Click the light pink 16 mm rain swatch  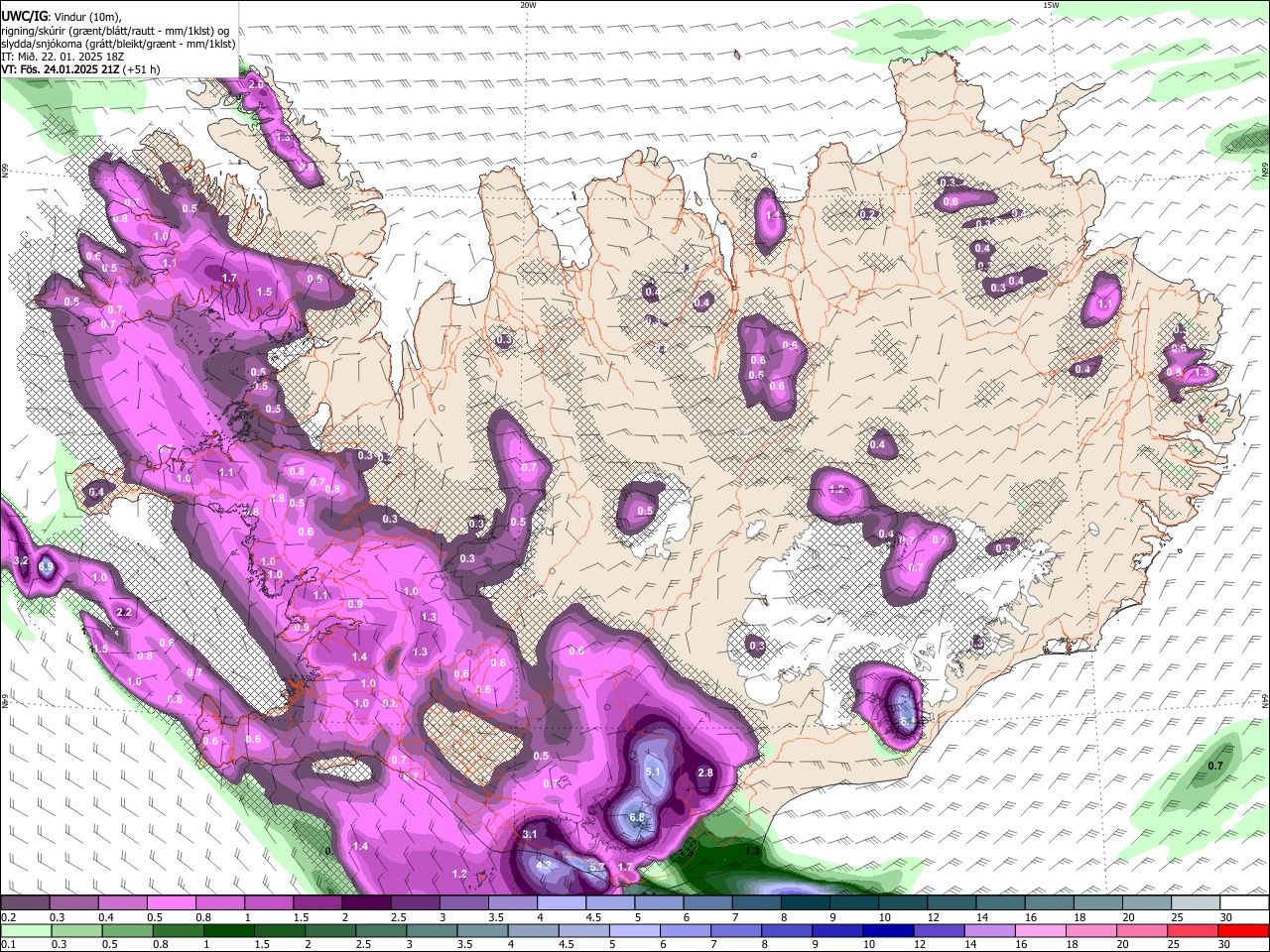[1039, 930]
